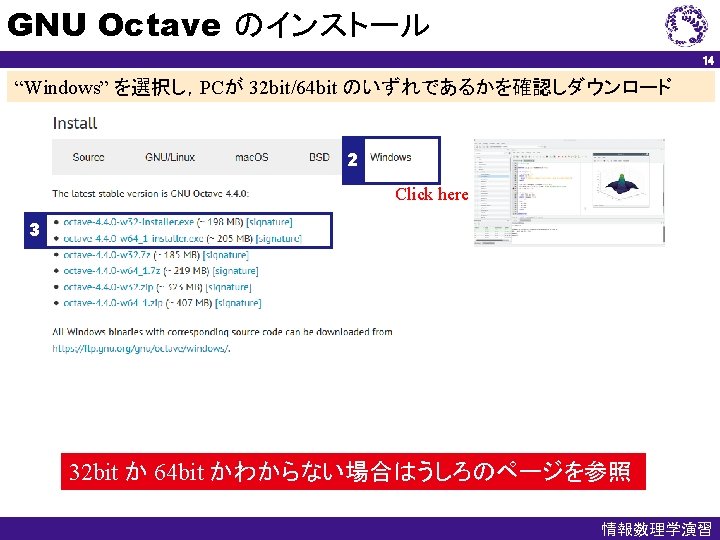This screenshot has height=540, width=720.
Task: Open the macOS install tab
Action: (252, 157)
